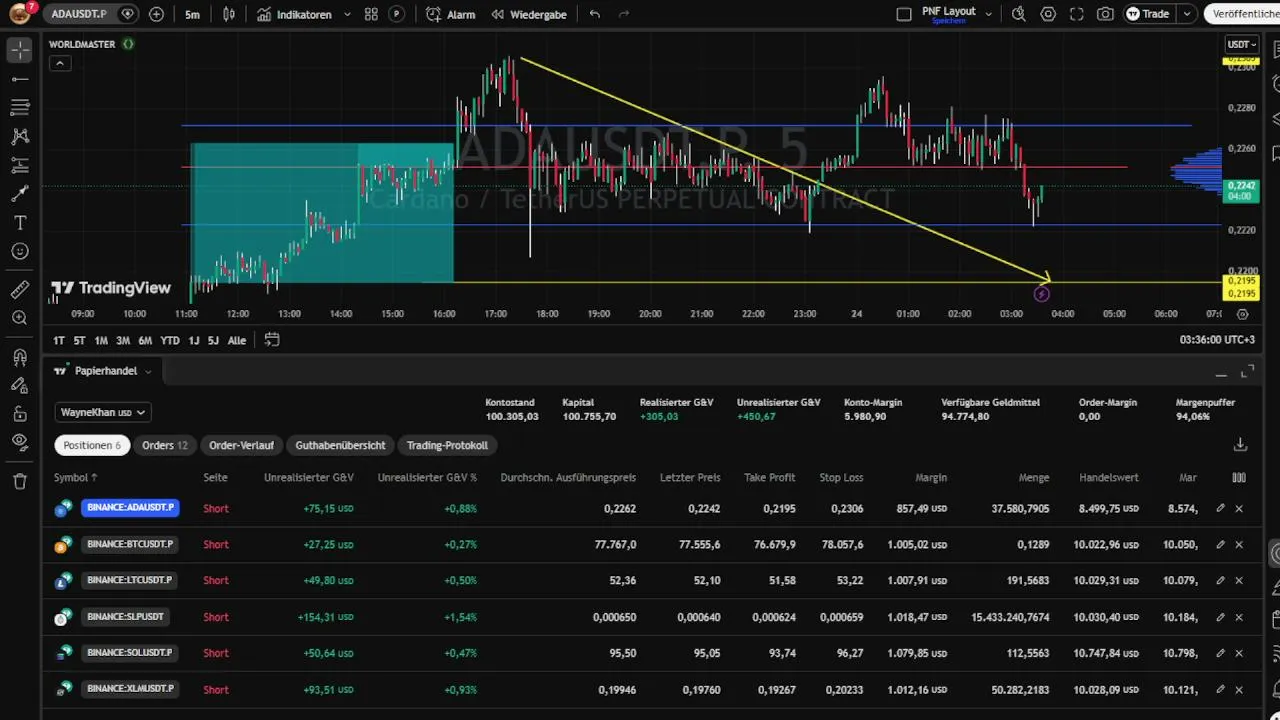1280x720 pixels.
Task: Open the quick search magnifier icon
Action: coord(1018,14)
